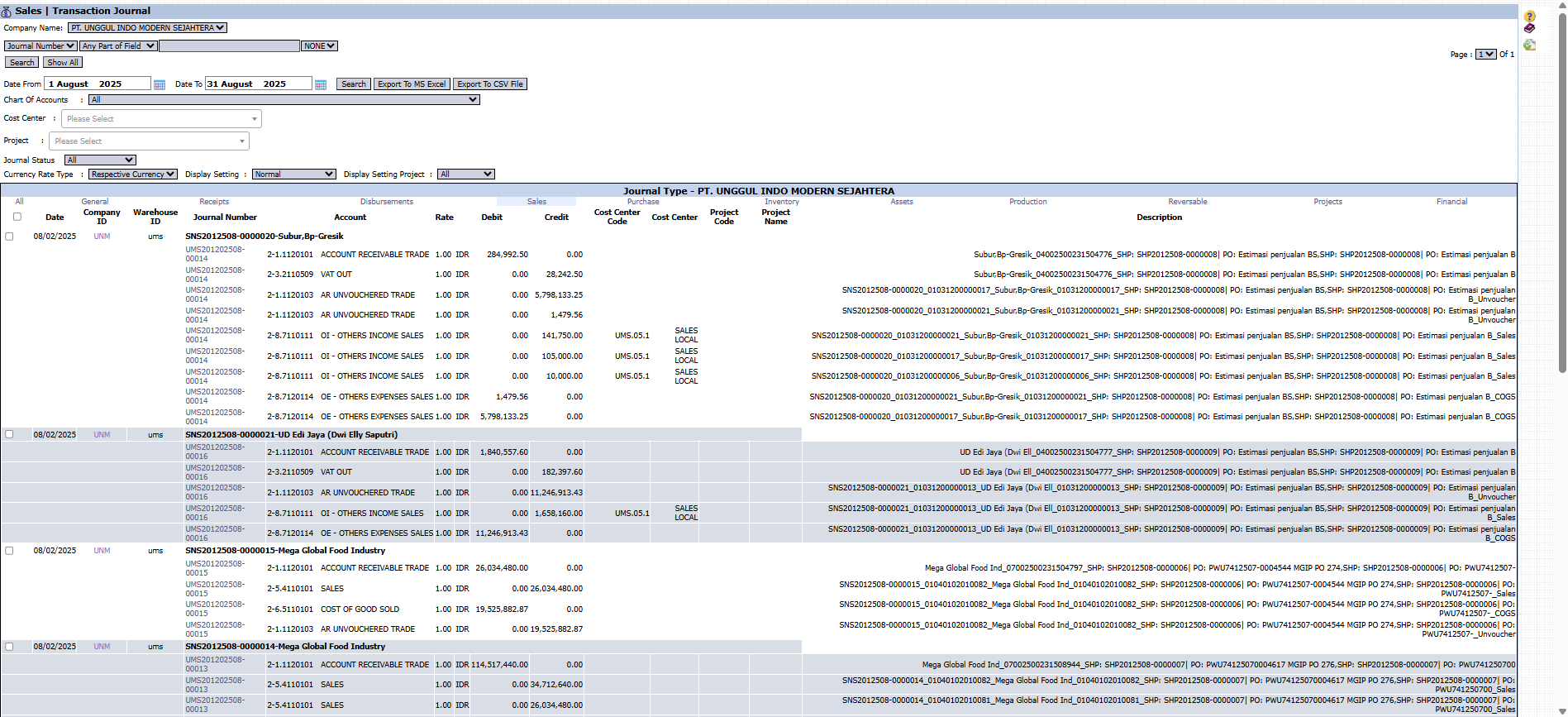
Task: Click the Search button next to Date To
Action: (x=354, y=84)
